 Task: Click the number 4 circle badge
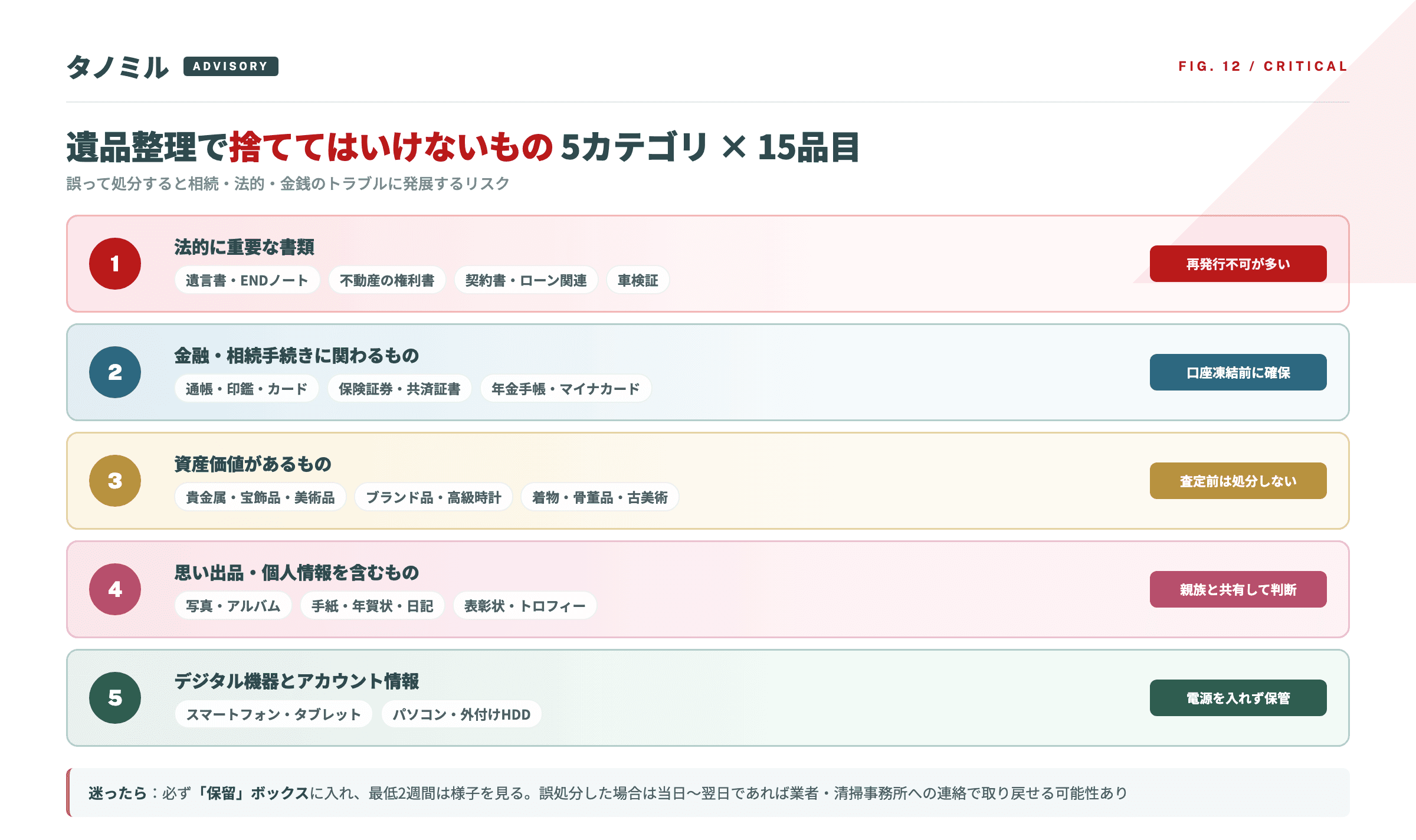[115, 589]
